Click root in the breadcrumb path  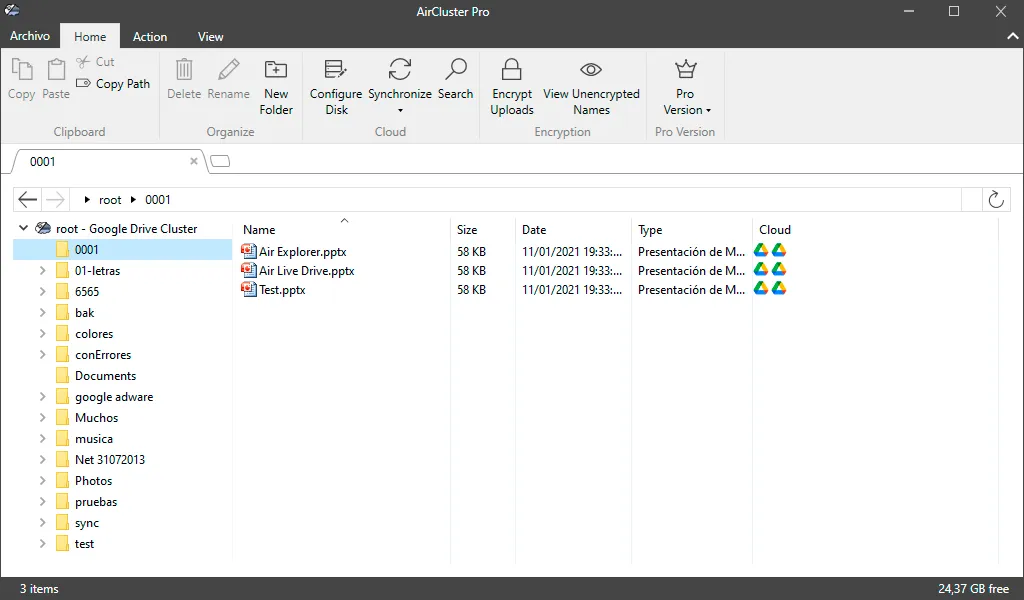coord(110,200)
